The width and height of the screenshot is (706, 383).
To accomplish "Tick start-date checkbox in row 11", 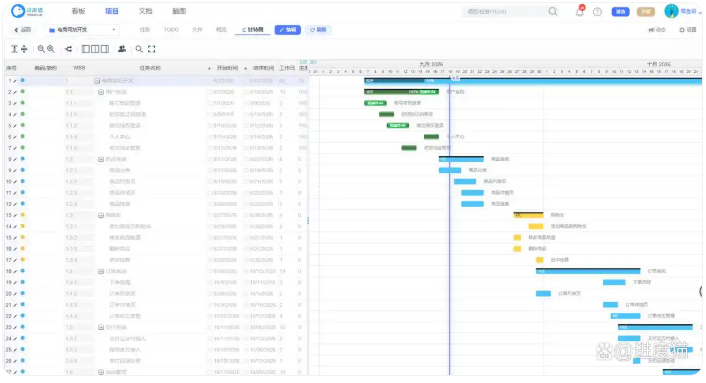I will coord(210,193).
